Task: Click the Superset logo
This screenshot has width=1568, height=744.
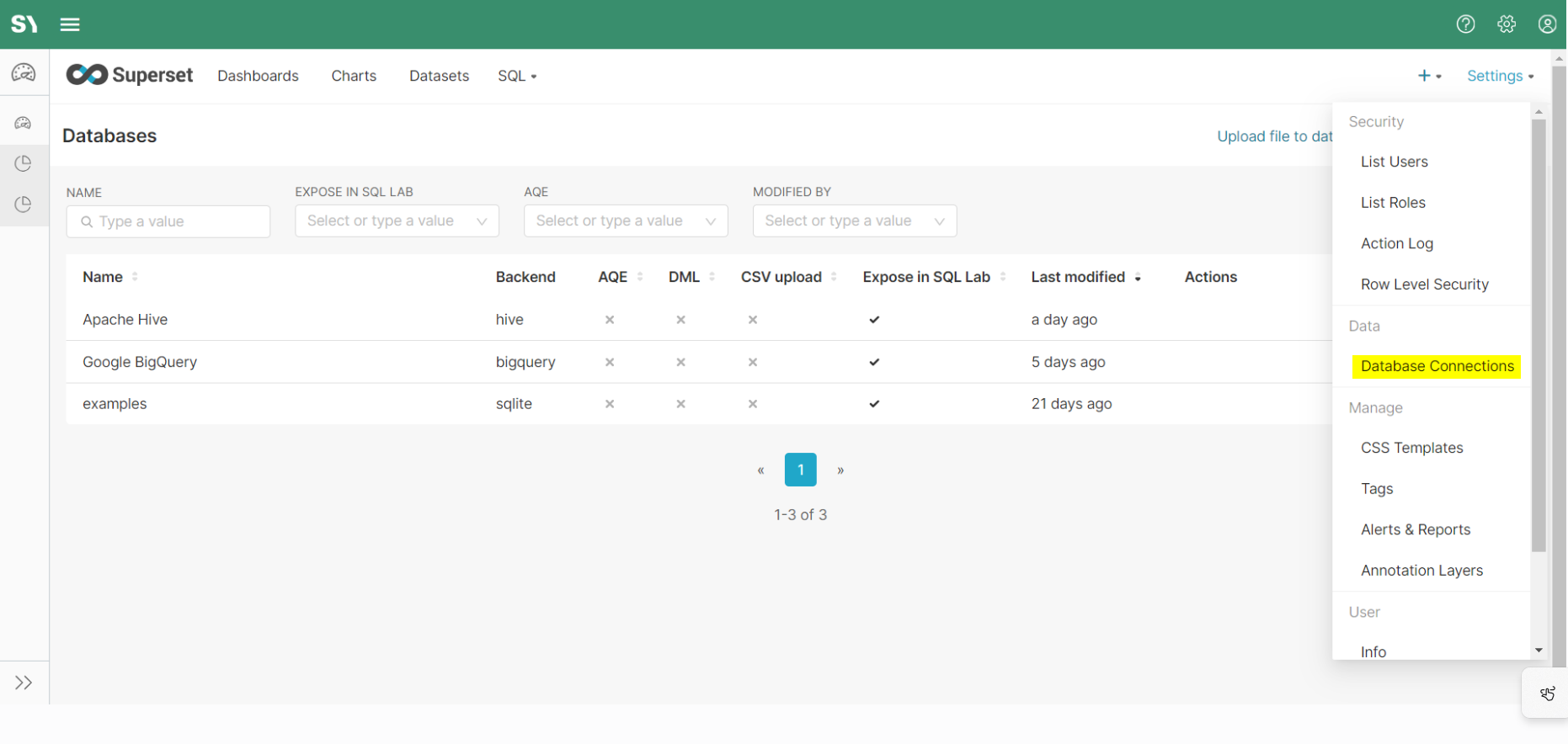Action: [130, 76]
